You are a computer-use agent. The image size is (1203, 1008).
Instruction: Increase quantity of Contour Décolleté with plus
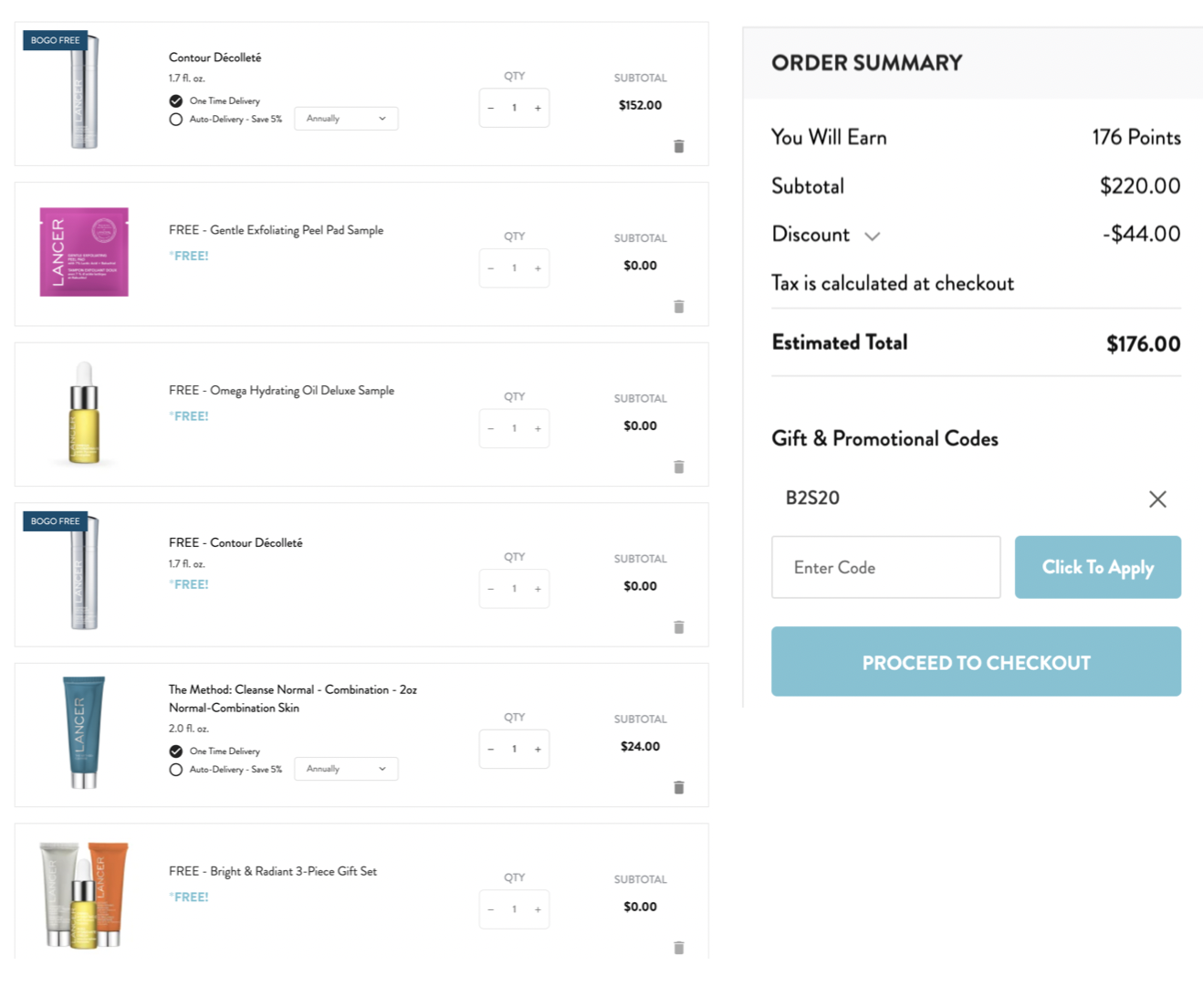point(538,108)
